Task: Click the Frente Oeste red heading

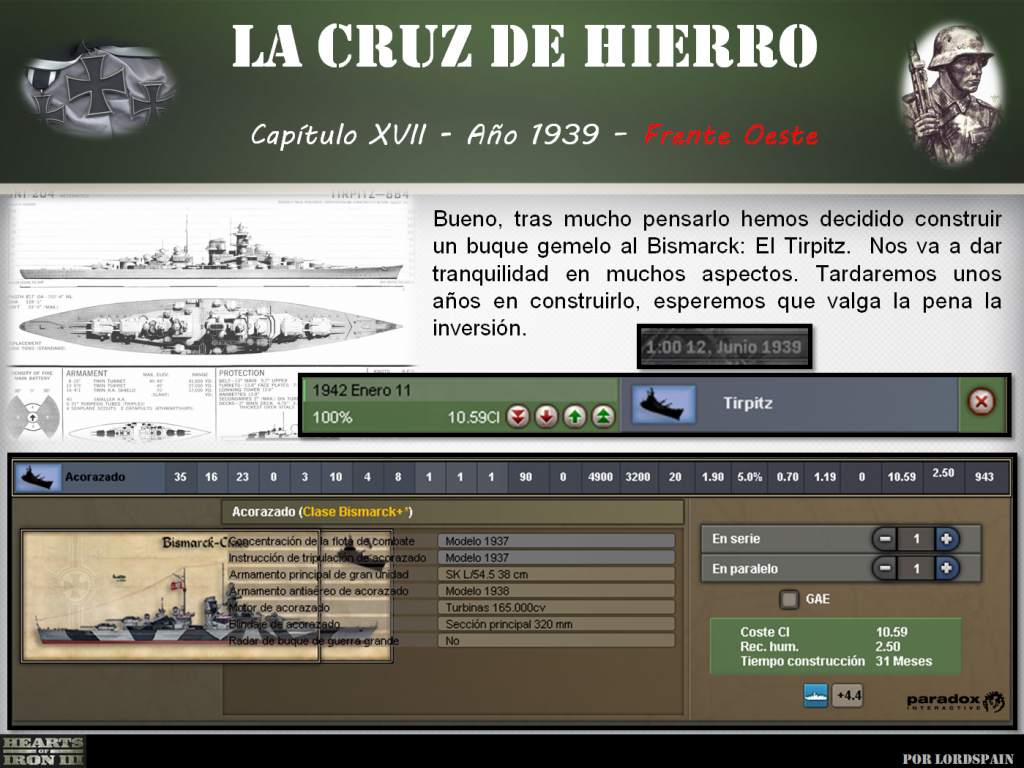Action: coord(731,135)
